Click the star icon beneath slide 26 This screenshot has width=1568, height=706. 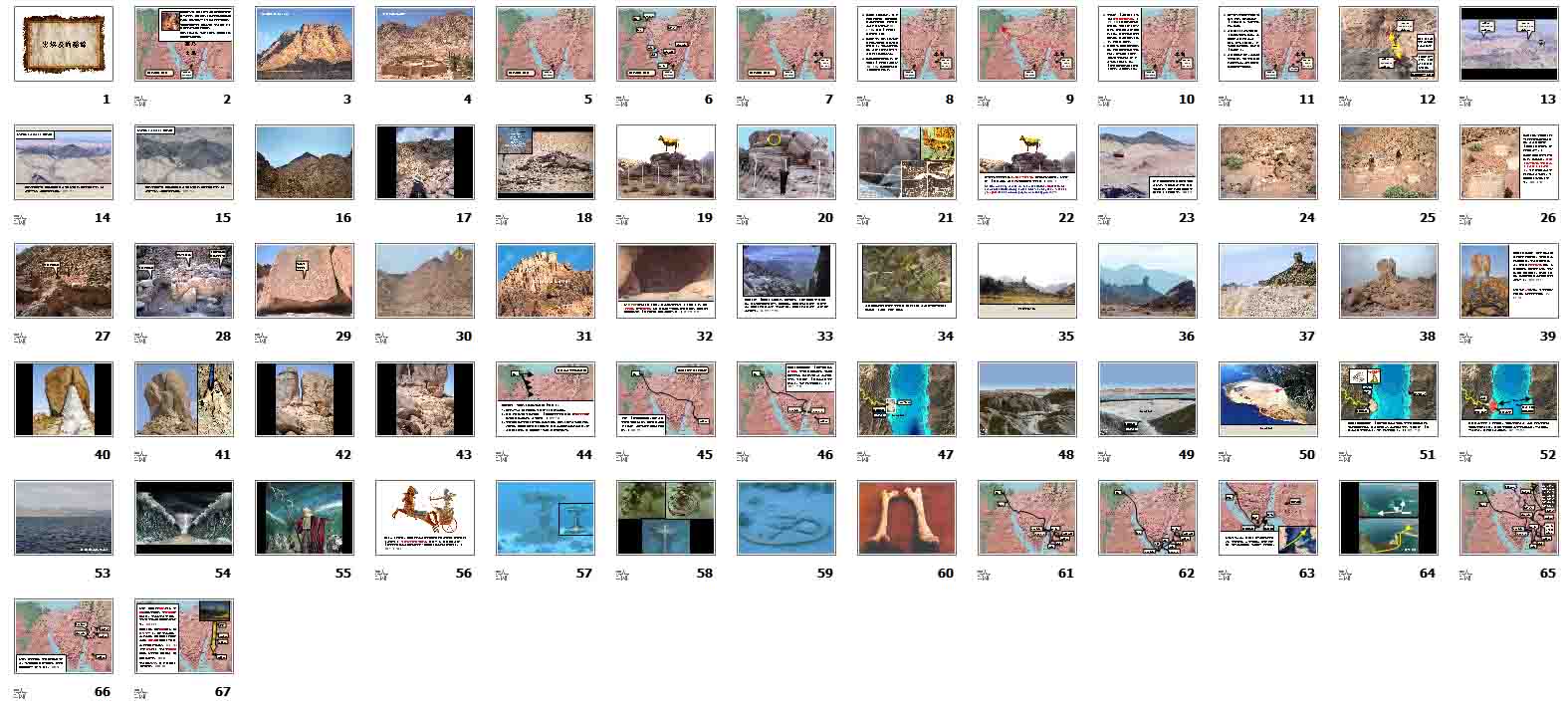pyautogui.click(x=1465, y=218)
